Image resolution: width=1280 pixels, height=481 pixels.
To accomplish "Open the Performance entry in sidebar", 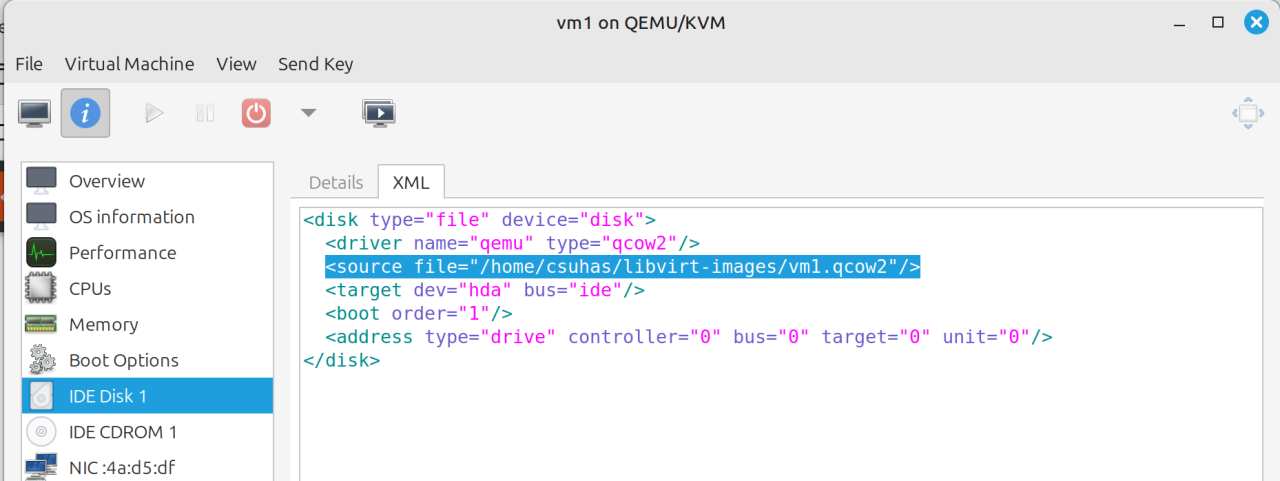I will coord(122,253).
